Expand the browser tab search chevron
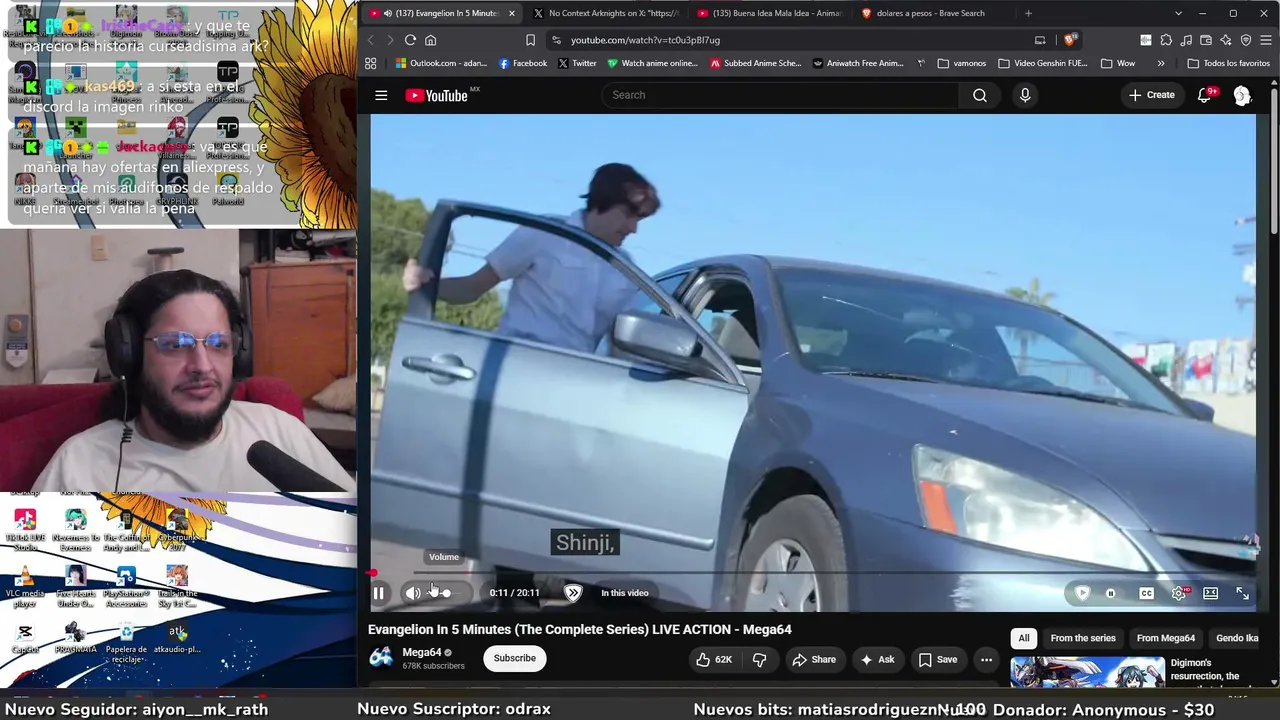This screenshot has height=720, width=1280. click(x=1178, y=13)
